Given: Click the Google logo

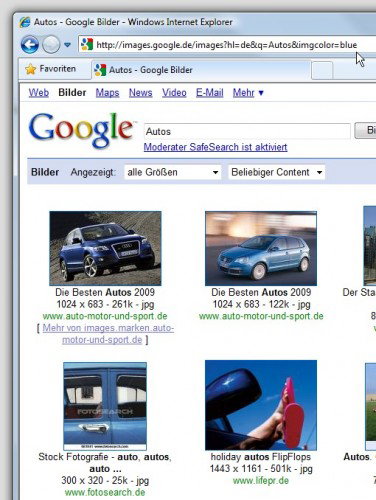Looking at the screenshot, I should (82, 130).
